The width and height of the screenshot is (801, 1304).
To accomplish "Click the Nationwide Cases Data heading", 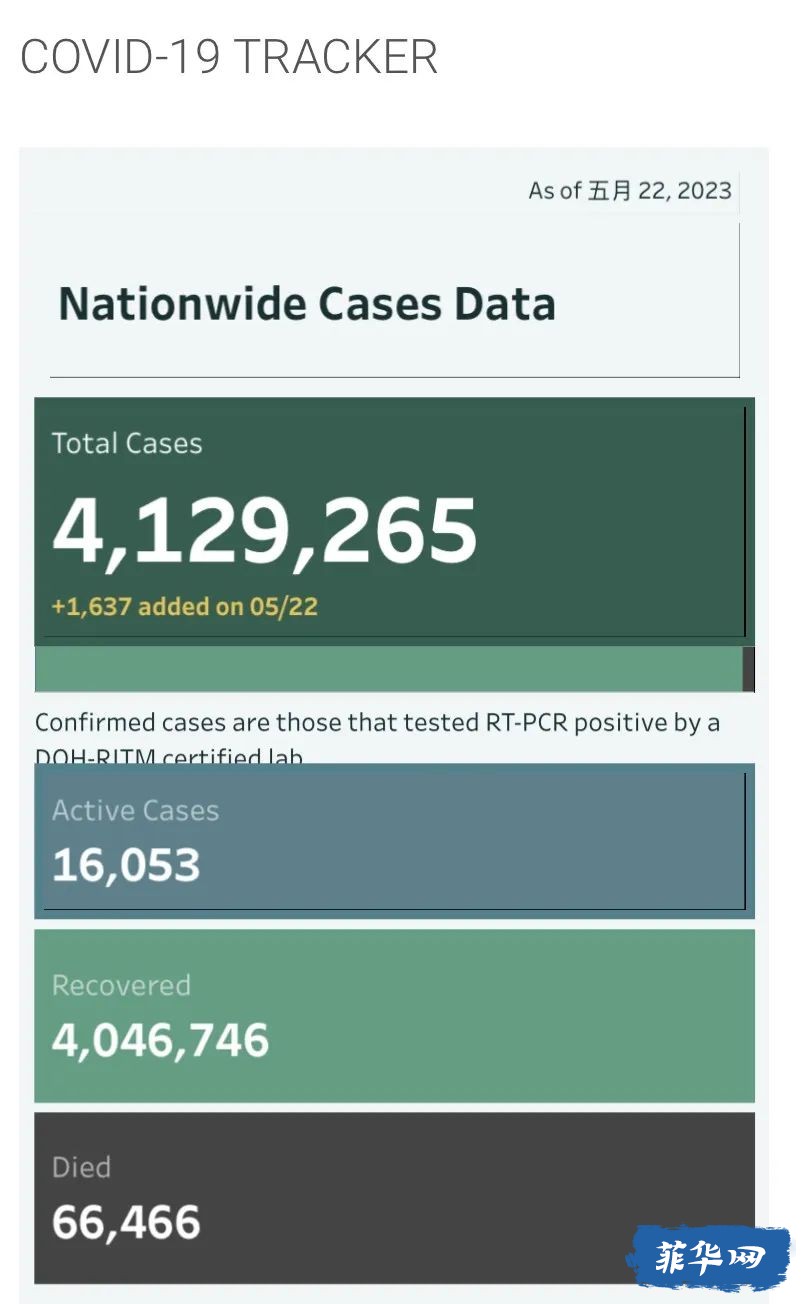I will coord(307,304).
